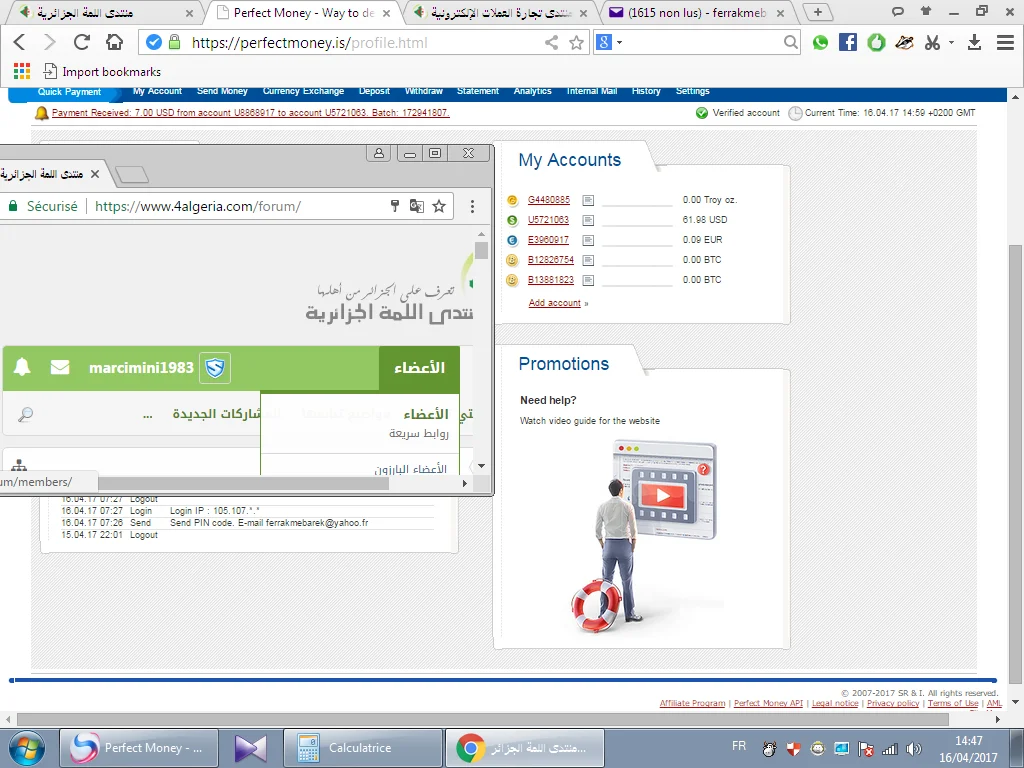Open the U5721063 USD account link

coord(548,220)
